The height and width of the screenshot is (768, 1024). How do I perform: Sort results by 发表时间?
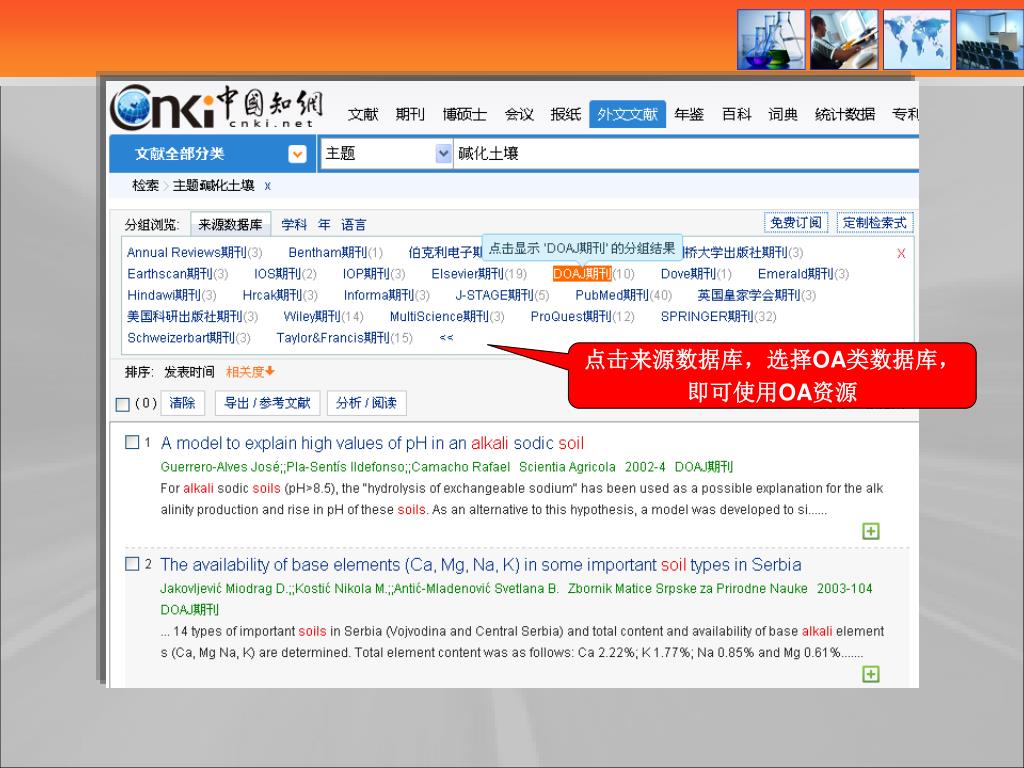(x=189, y=372)
